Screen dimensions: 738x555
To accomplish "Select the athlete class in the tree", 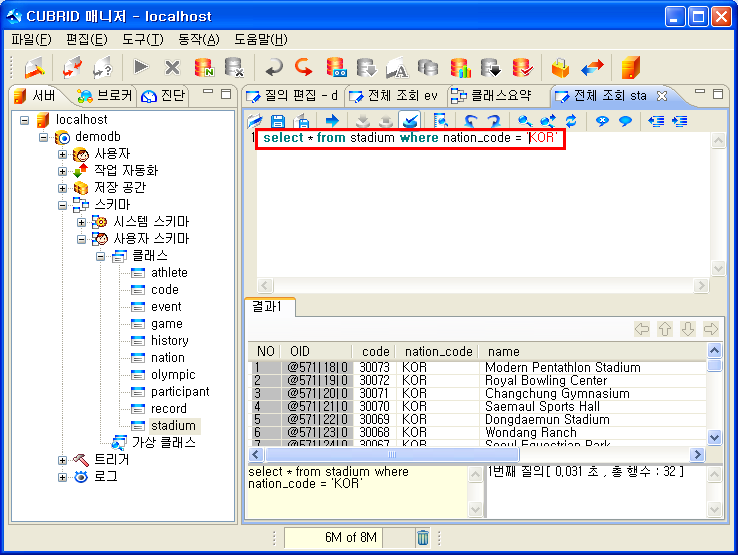I will coord(169,273).
